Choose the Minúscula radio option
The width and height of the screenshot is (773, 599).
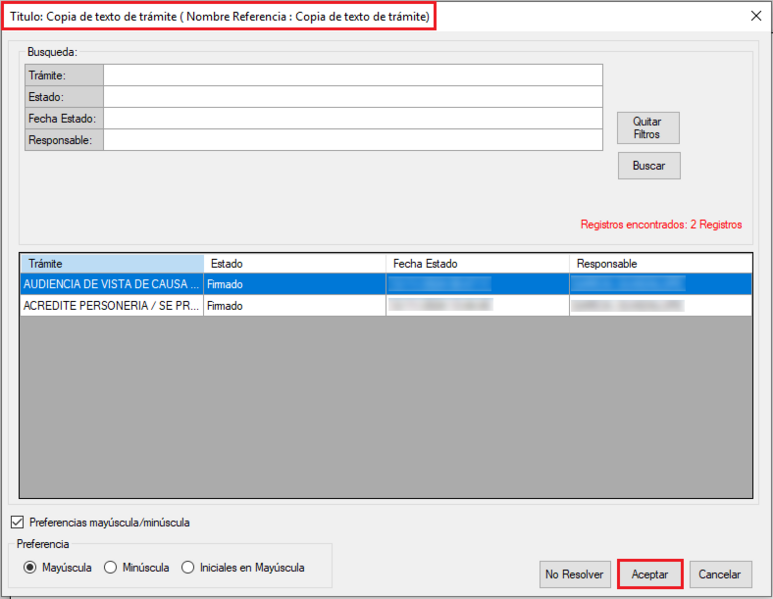(x=110, y=568)
